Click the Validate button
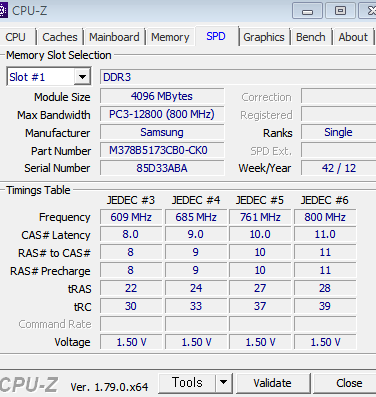376x397 pixels. point(272,383)
